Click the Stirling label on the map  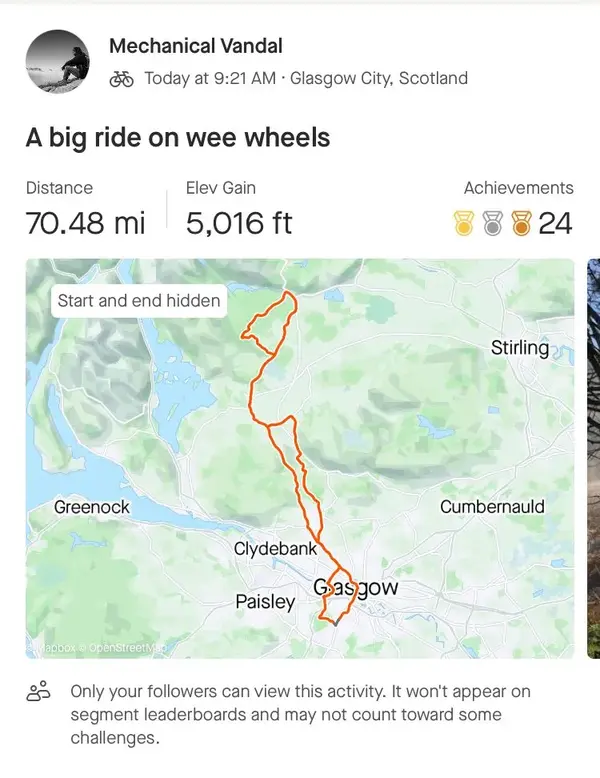pyautogui.click(x=520, y=347)
